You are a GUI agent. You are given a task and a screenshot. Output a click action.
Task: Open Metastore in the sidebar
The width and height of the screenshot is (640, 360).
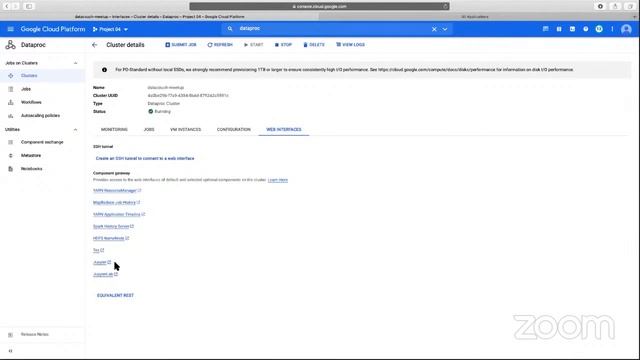point(42,156)
